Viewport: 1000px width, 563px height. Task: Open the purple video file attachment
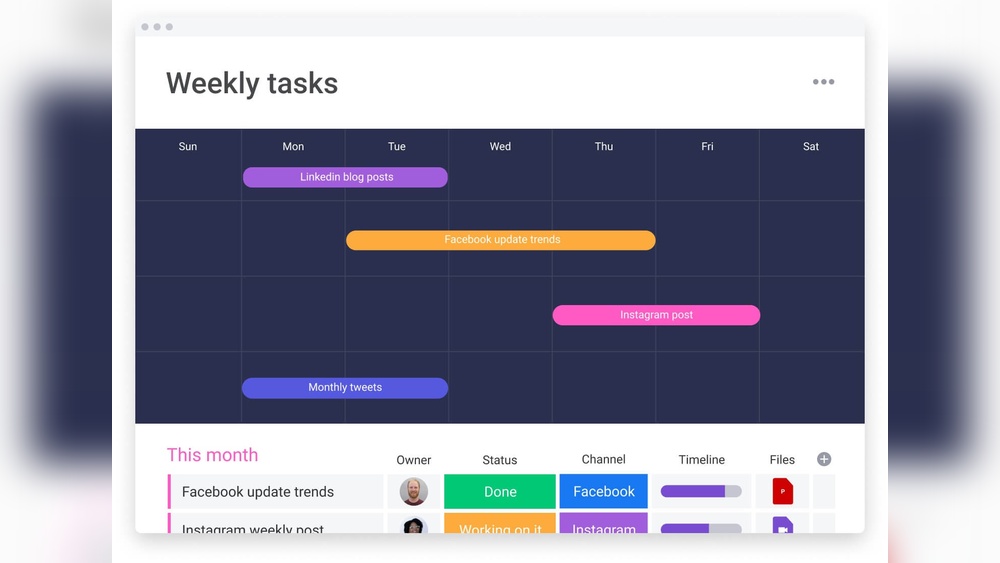pyautogui.click(x=782, y=525)
